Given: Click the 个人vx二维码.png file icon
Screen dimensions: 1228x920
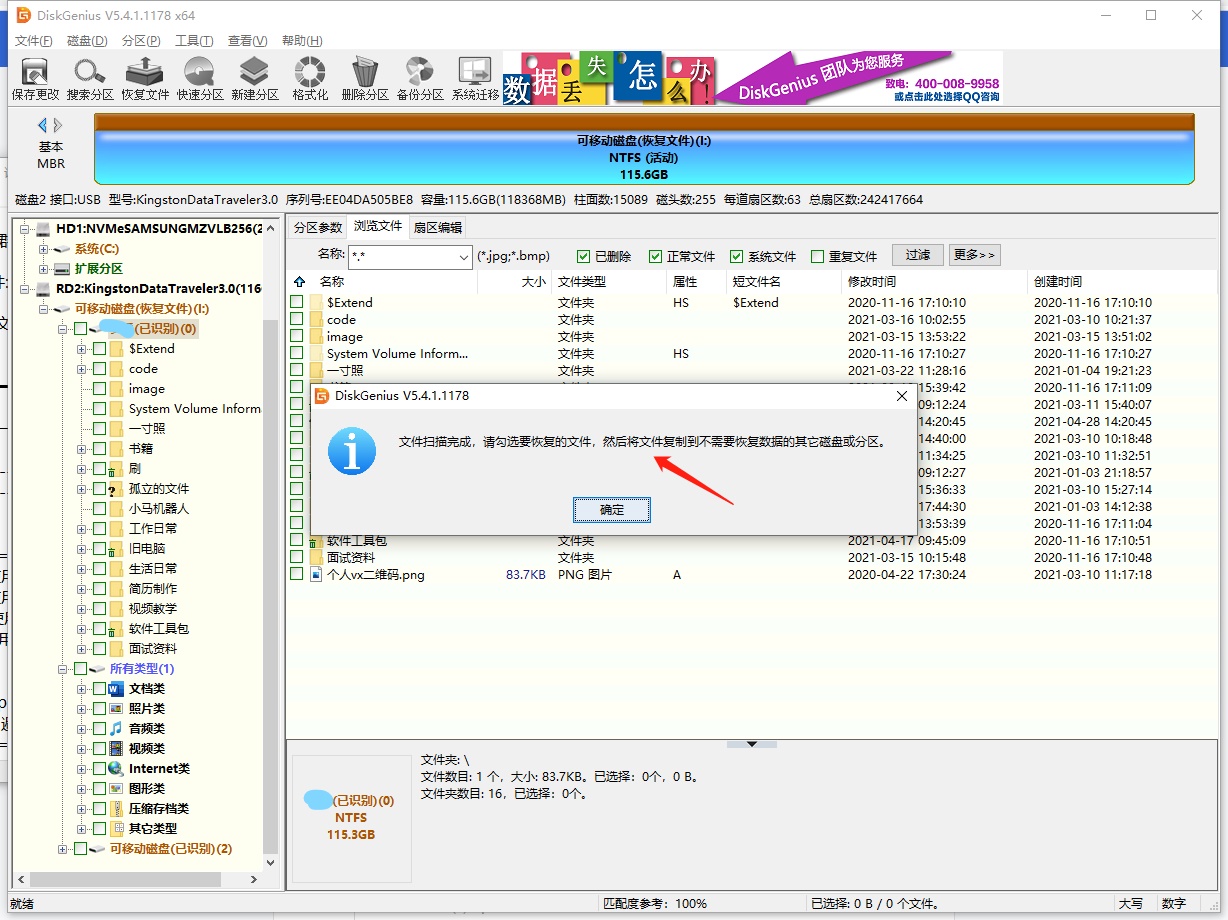Looking at the screenshot, I should pyautogui.click(x=317, y=575).
